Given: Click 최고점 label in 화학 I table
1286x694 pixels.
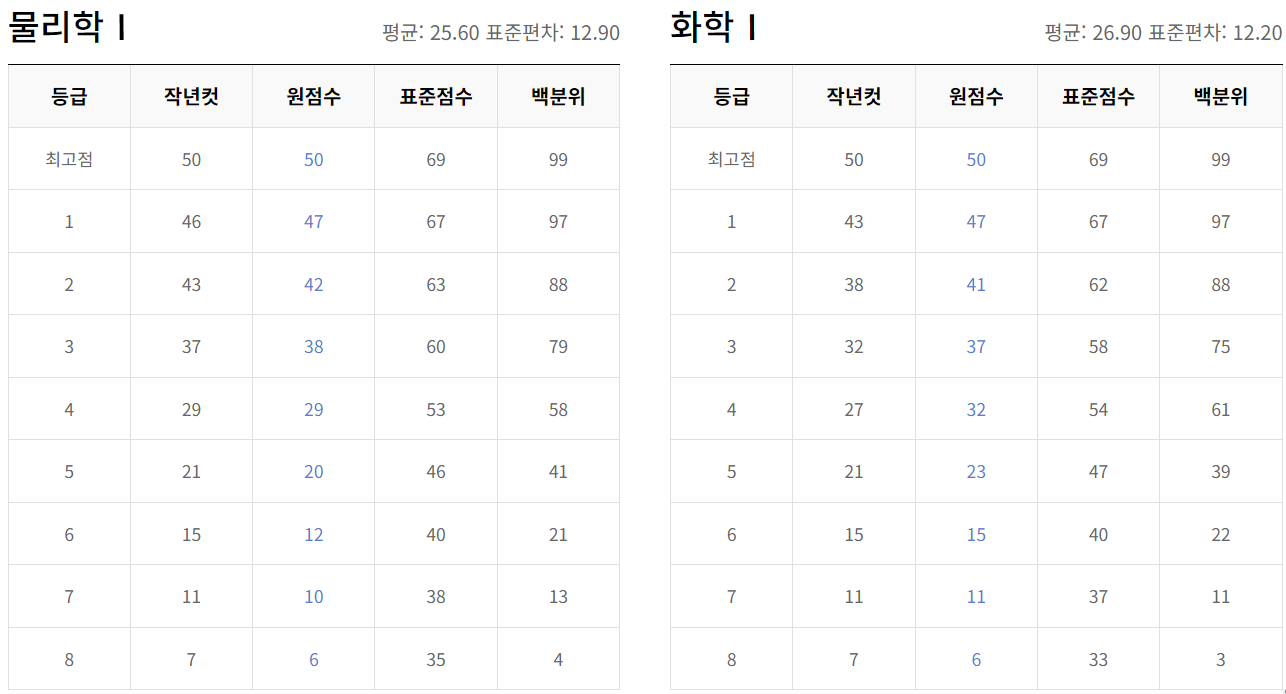Looking at the screenshot, I should pos(731,159).
